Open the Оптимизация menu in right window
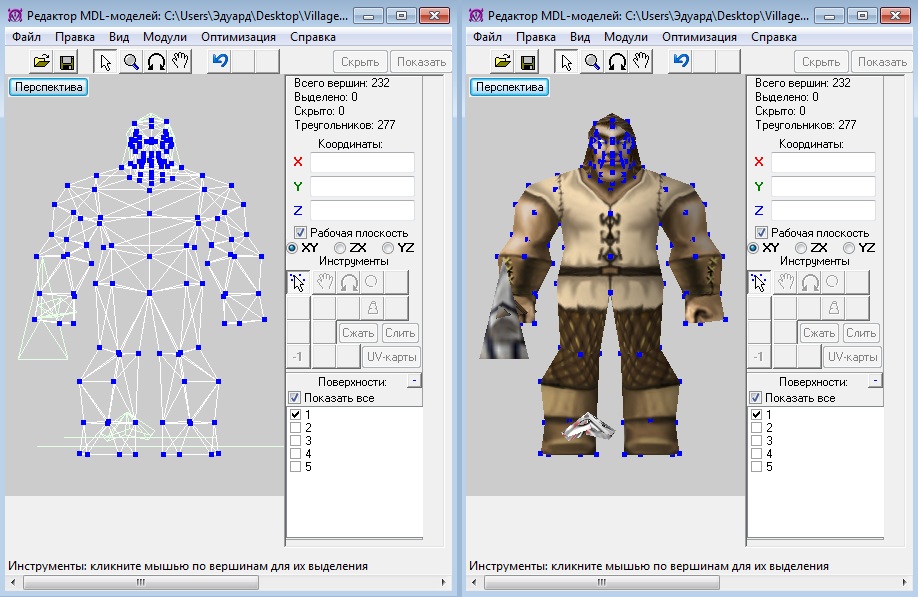Viewport: 918px width, 597px height. pyautogui.click(x=698, y=36)
